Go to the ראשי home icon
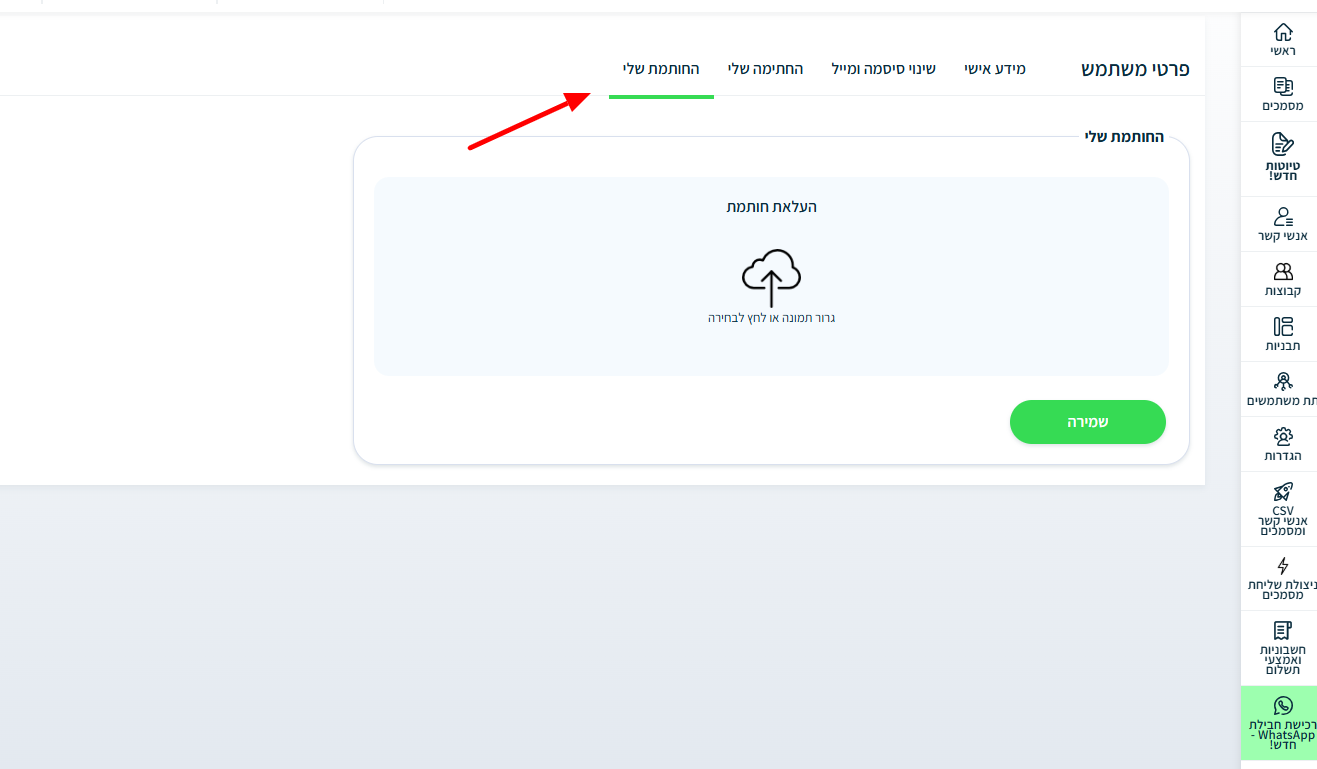Screen dimensions: 1317x769 (x=1283, y=32)
